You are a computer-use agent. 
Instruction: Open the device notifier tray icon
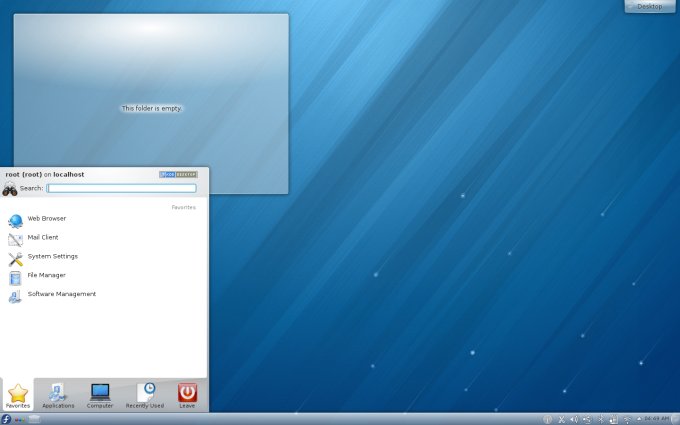click(587, 419)
